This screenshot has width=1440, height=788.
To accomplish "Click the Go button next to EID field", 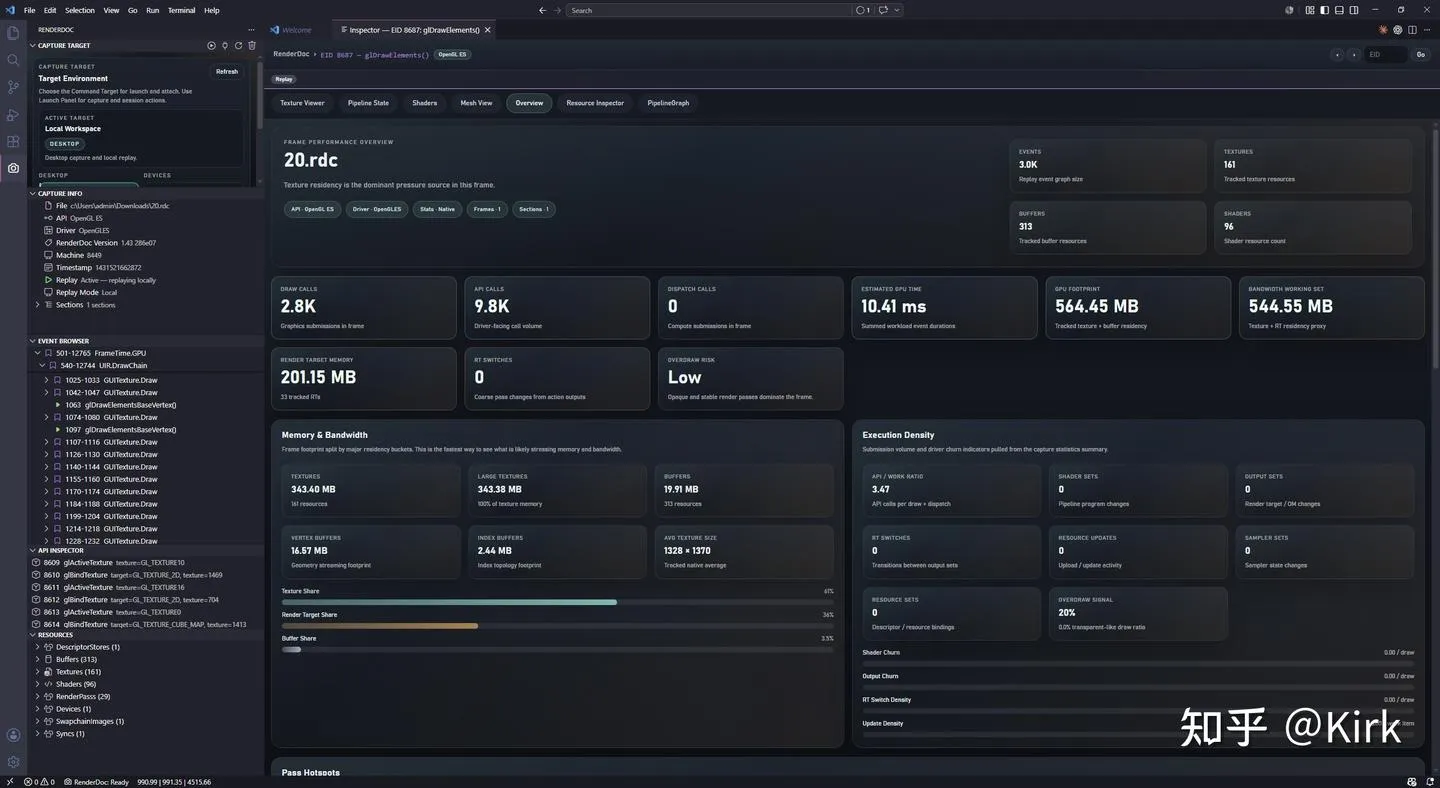I will [1420, 54].
